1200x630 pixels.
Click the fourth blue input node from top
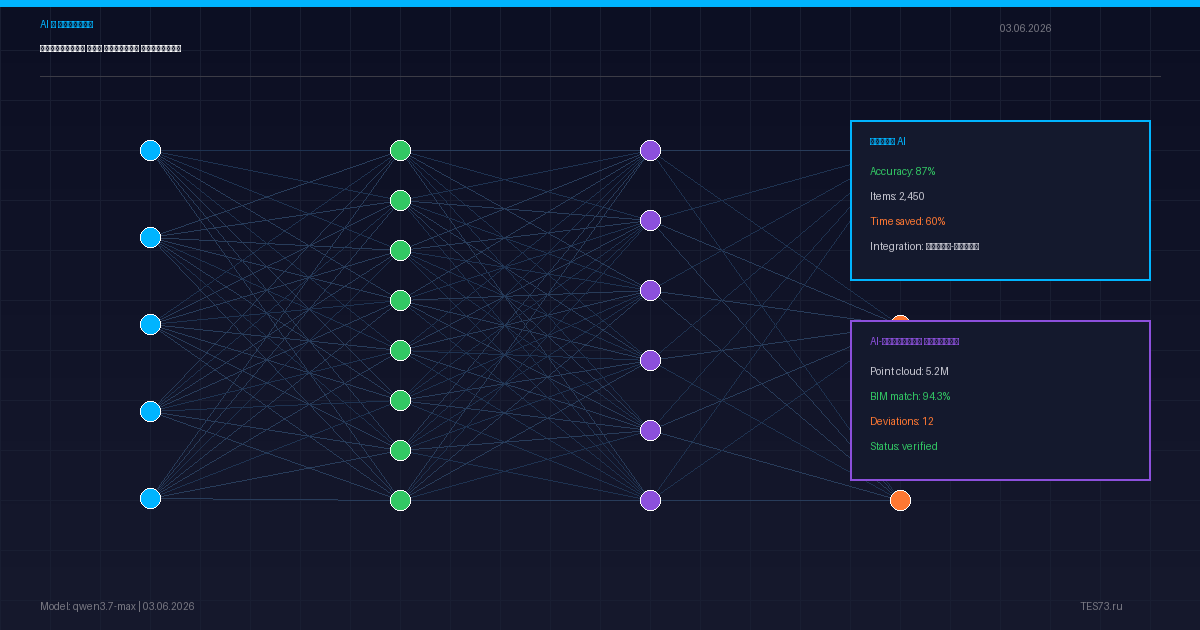(150, 411)
